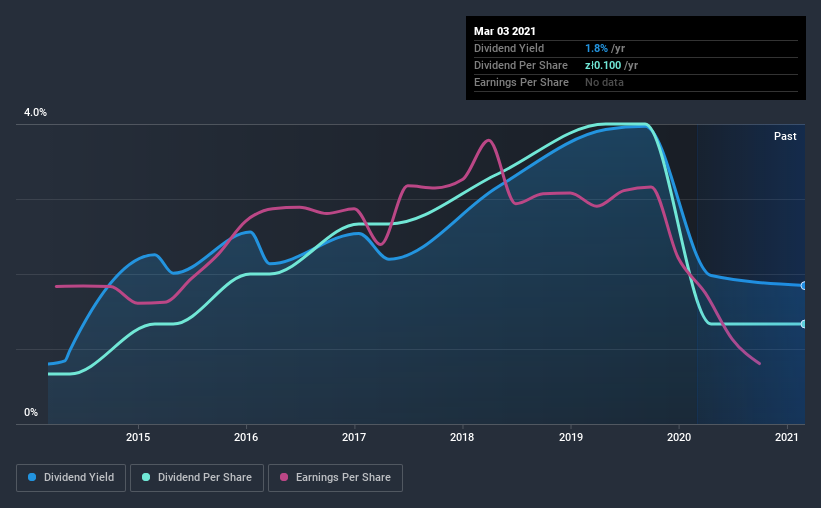This screenshot has height=508, width=821.
Task: Select the Dividend Yield endpoint marker
Action: [x=804, y=285]
